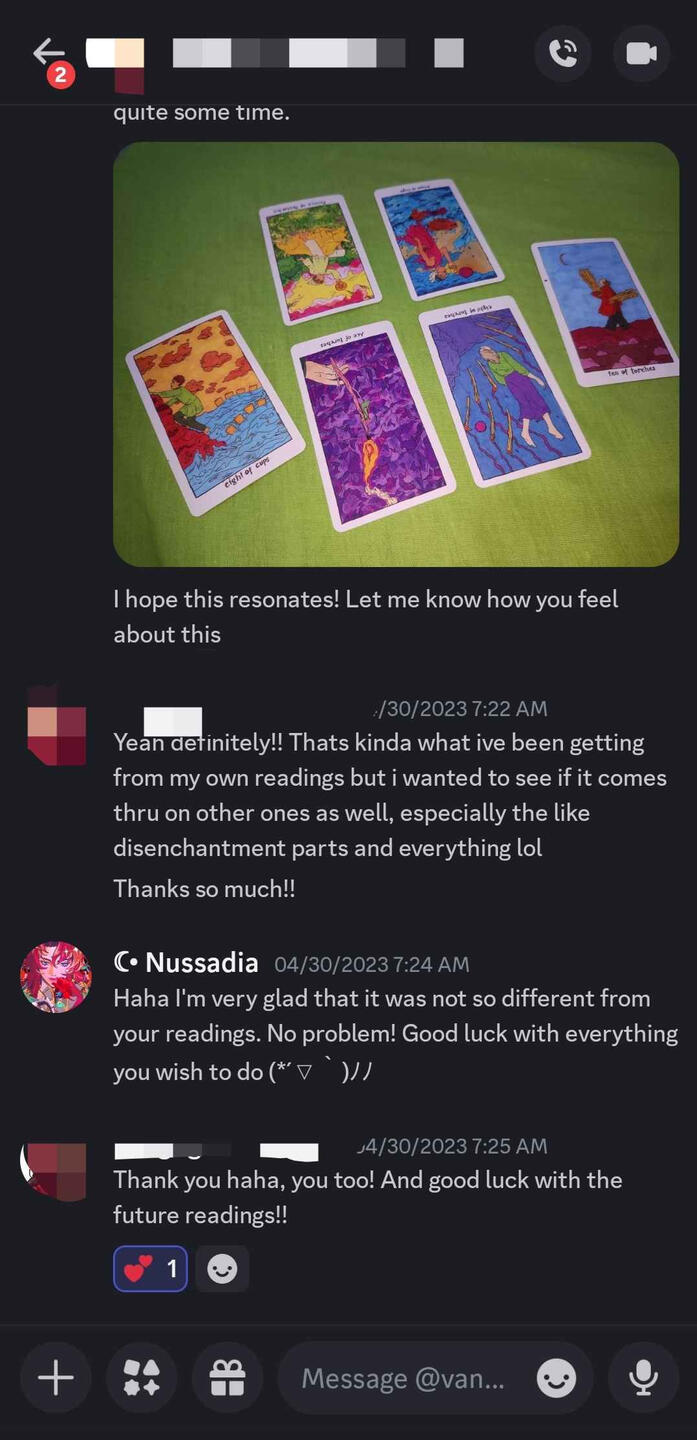Open the apps launcher icon

142,1379
